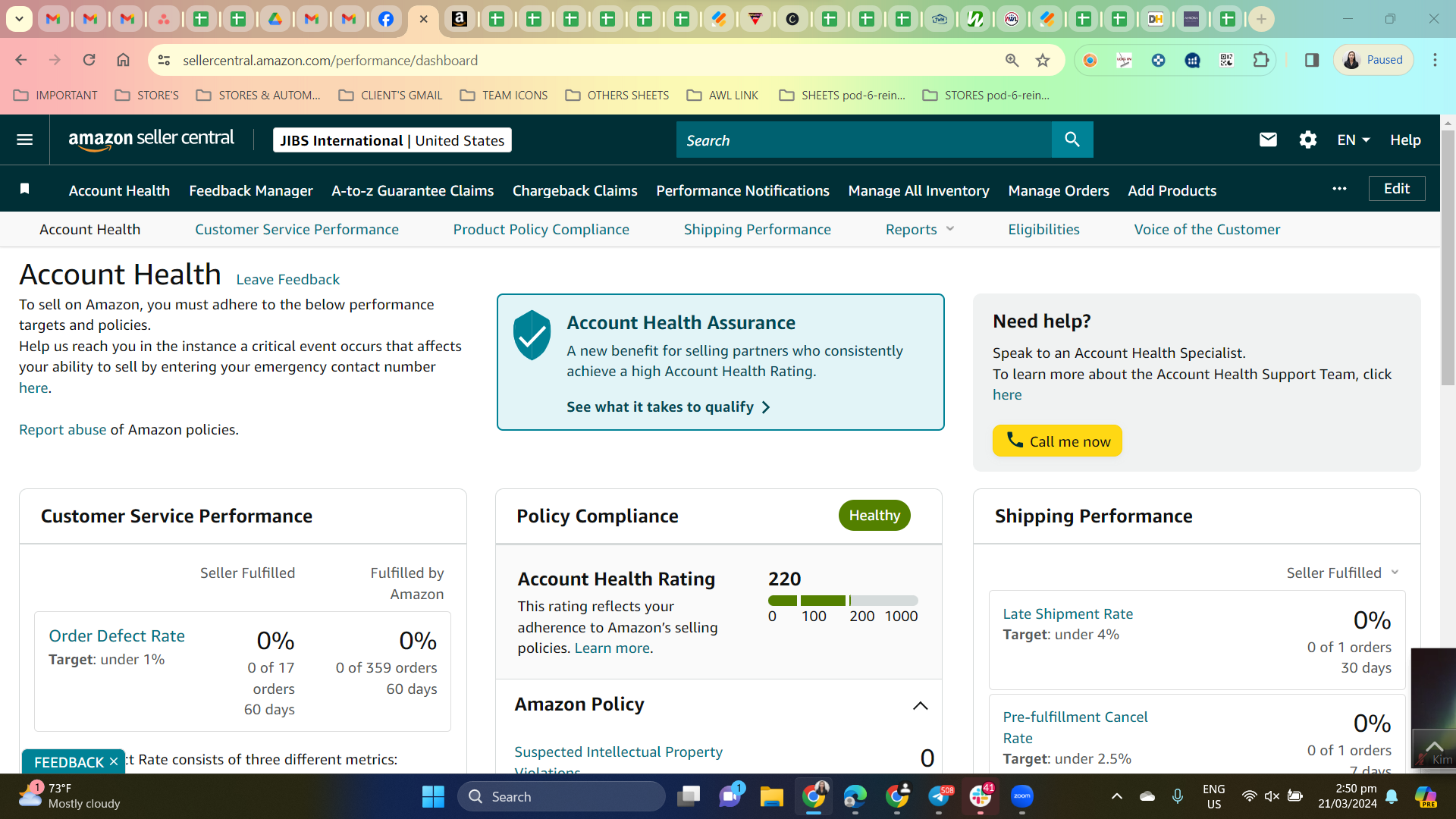Open Slack from the taskbar
This screenshot has height=819, width=1456.
click(x=980, y=796)
